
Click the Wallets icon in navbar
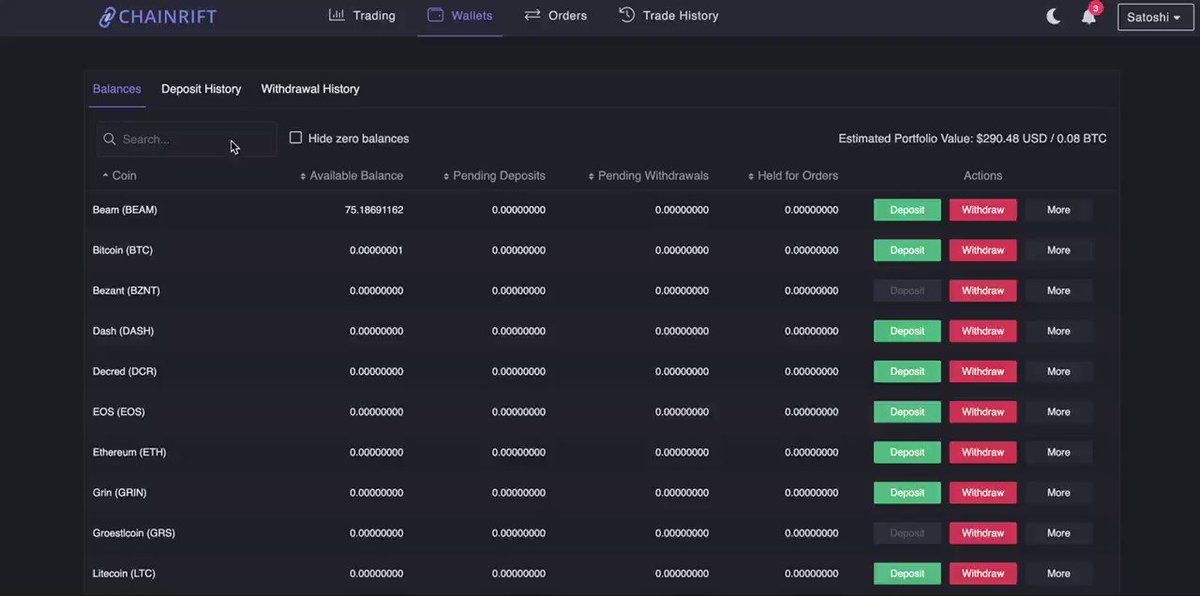coord(435,15)
